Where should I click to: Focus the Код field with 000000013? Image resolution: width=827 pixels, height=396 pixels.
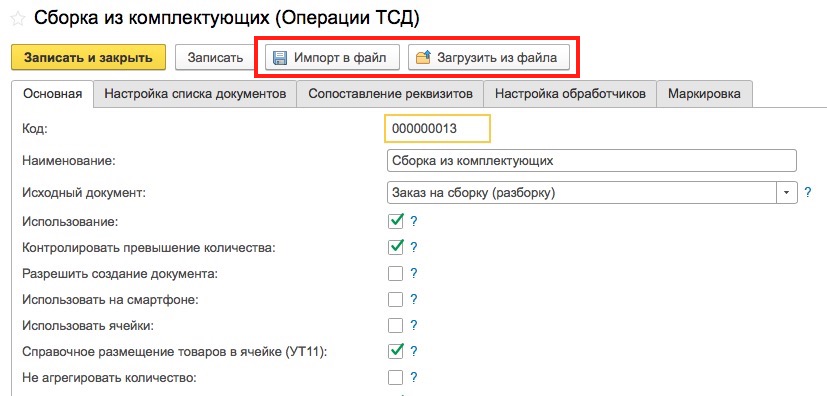(438, 129)
